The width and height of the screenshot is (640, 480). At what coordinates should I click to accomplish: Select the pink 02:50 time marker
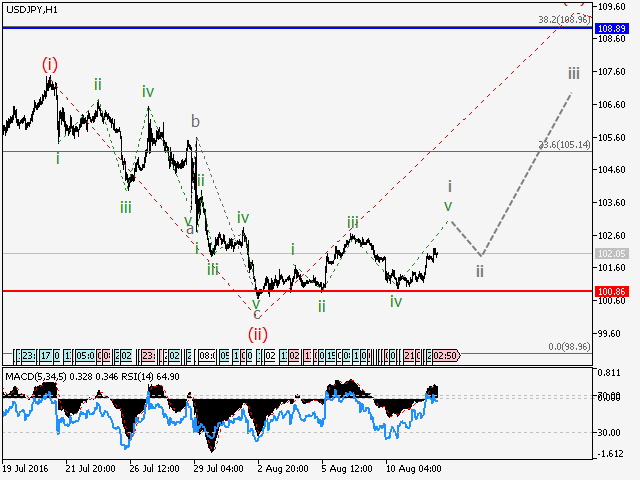(445, 356)
